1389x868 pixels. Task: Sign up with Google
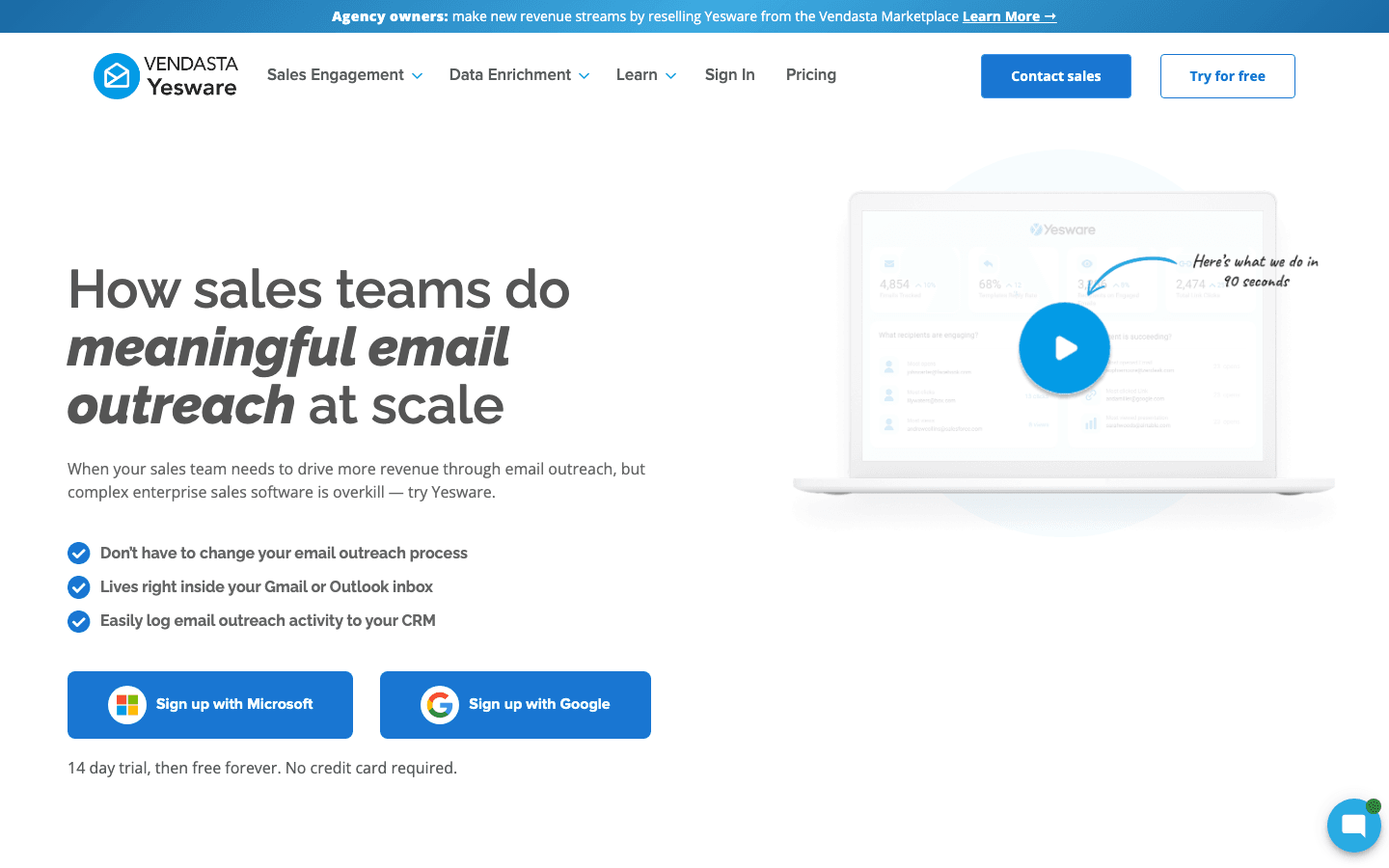click(515, 705)
